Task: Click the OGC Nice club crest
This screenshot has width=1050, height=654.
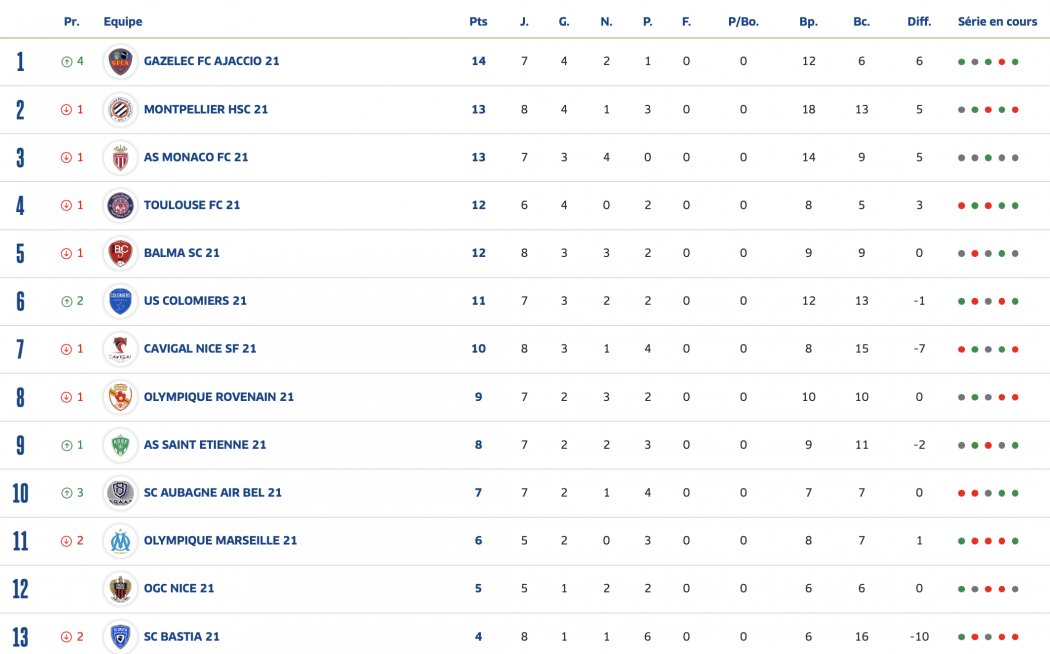Action: (x=121, y=589)
